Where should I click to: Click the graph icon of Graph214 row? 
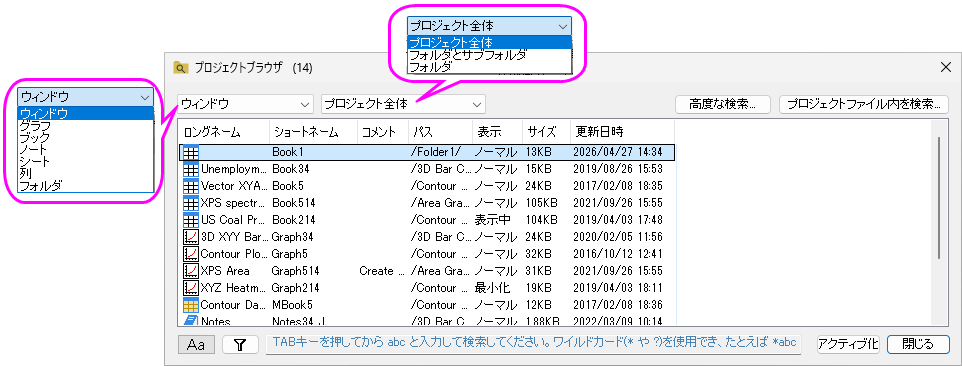191,288
